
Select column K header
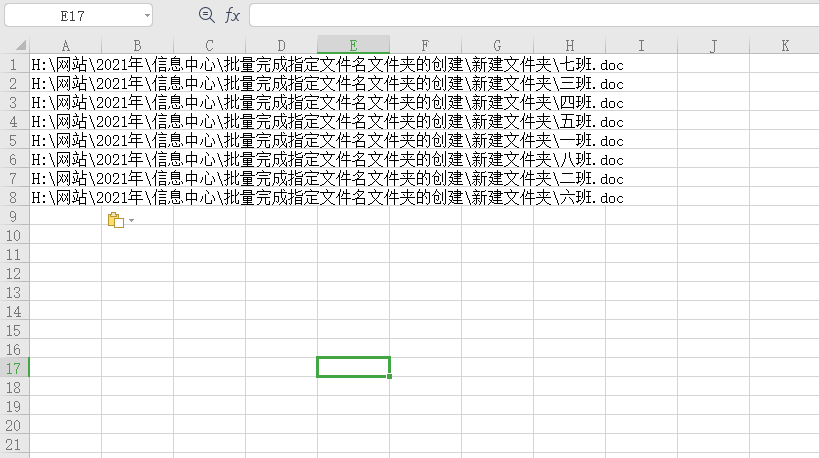click(785, 45)
